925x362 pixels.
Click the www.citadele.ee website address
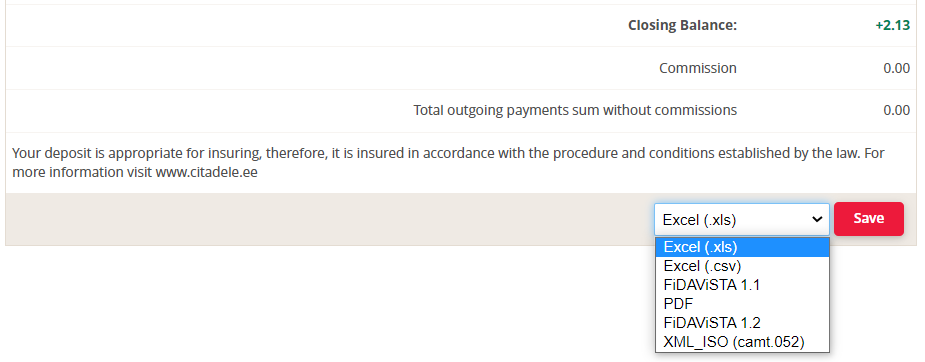(206, 174)
